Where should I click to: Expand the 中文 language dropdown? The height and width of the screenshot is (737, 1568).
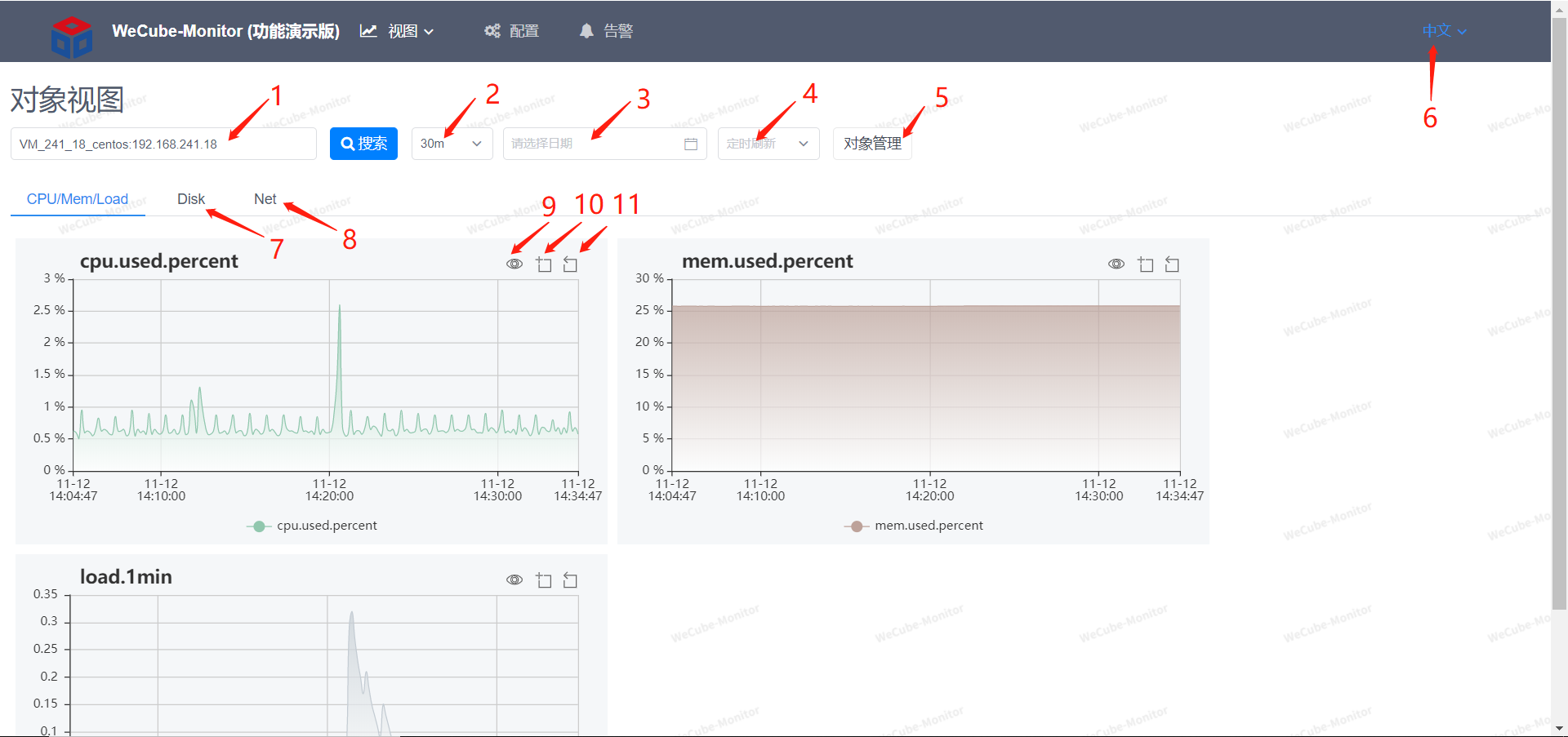(1444, 31)
